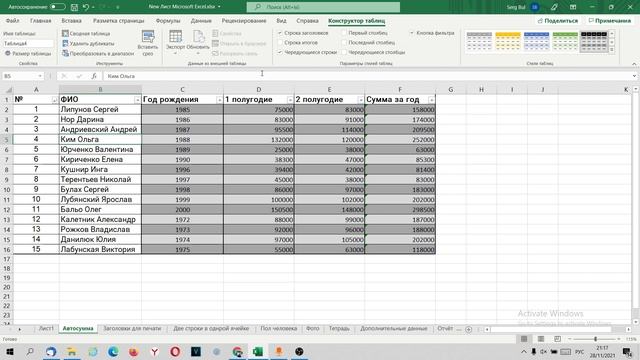Check Первый столбец checkbox
This screenshot has height=360, width=640.
click(x=344, y=33)
